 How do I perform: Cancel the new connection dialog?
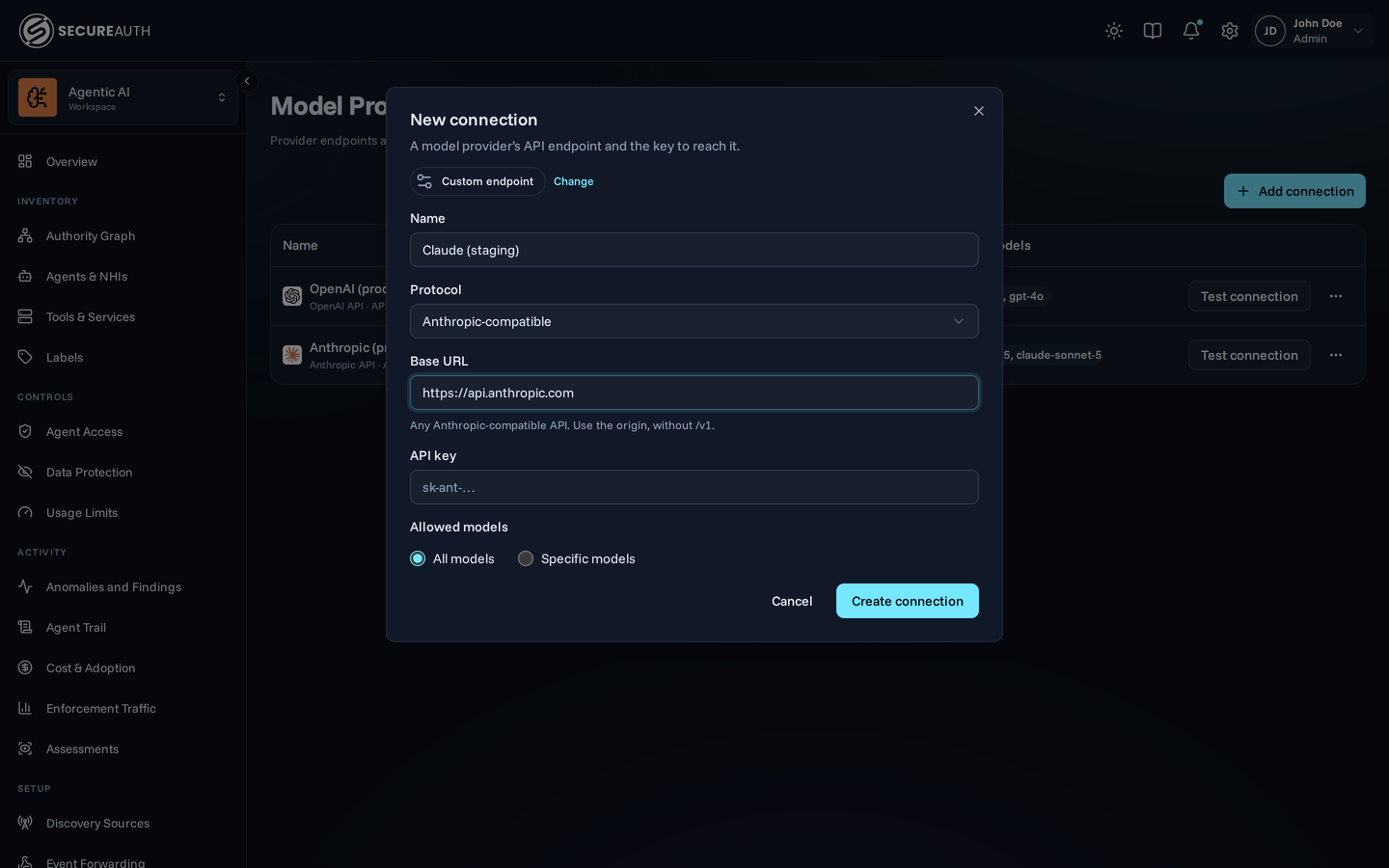[x=792, y=601]
